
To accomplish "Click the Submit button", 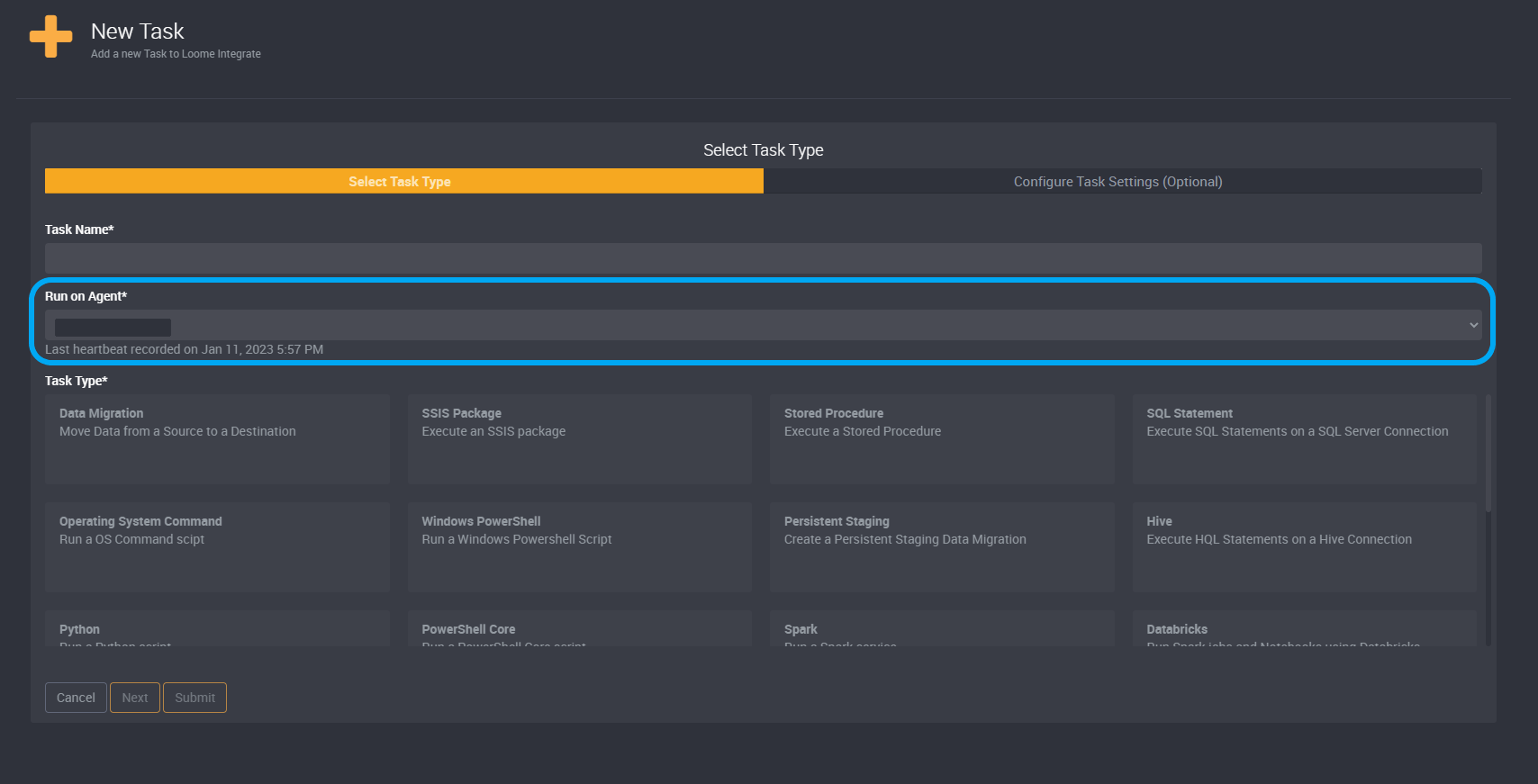I will tap(195, 698).
